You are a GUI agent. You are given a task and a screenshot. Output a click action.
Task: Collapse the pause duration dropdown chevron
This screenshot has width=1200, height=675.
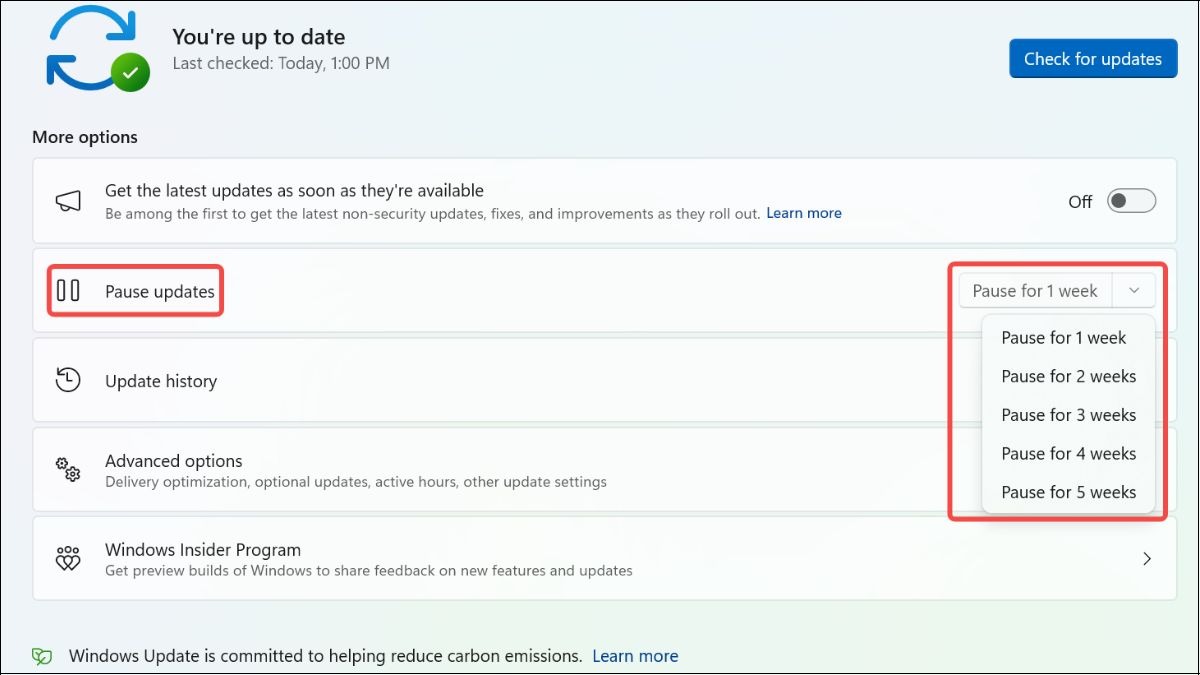click(1134, 291)
